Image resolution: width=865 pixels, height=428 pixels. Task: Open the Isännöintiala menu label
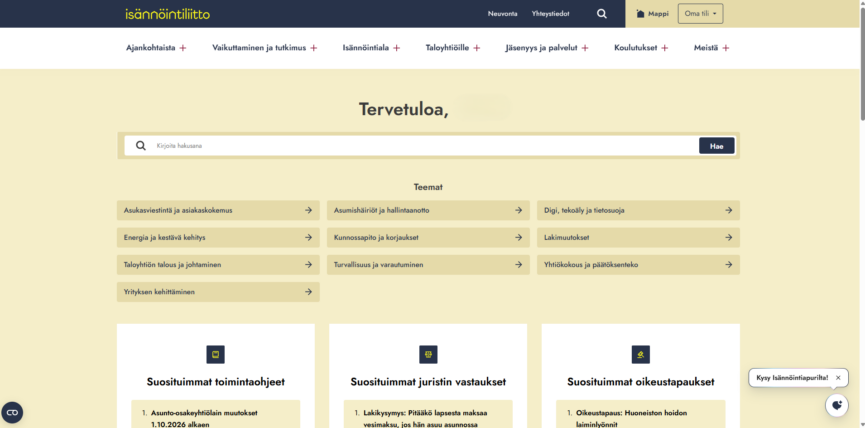coord(366,48)
